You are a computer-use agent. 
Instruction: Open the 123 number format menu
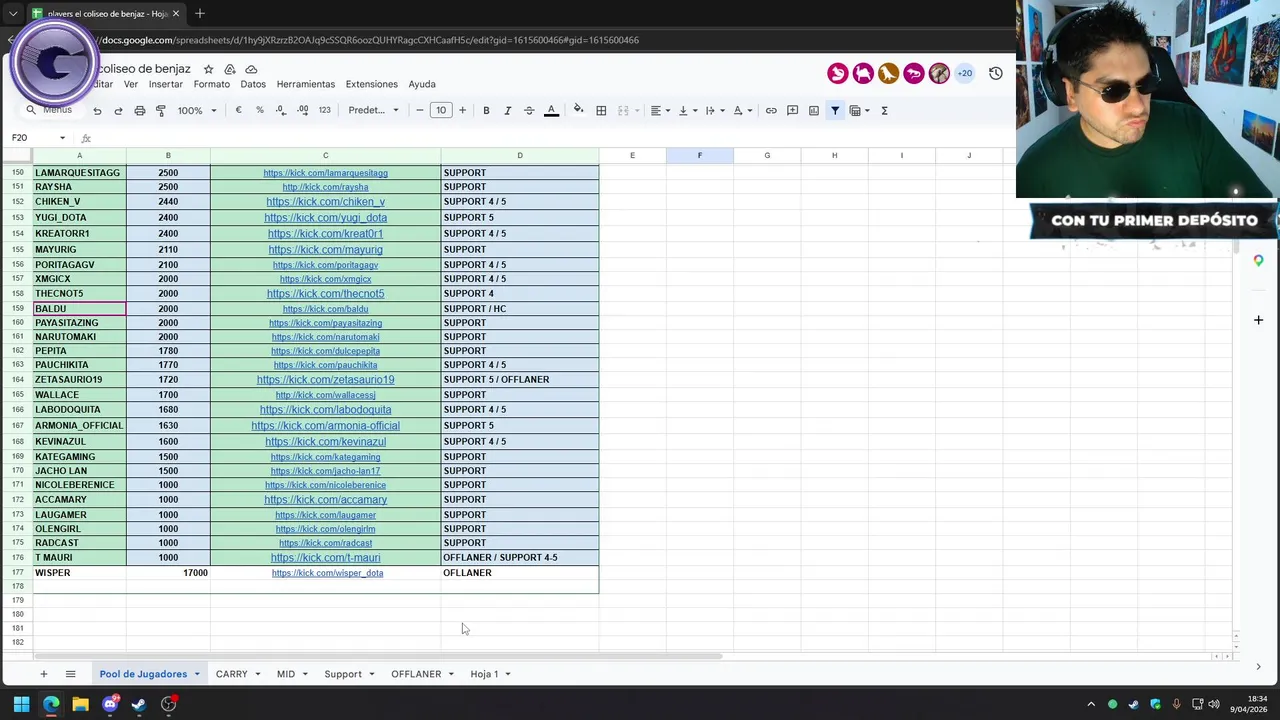tap(324, 110)
